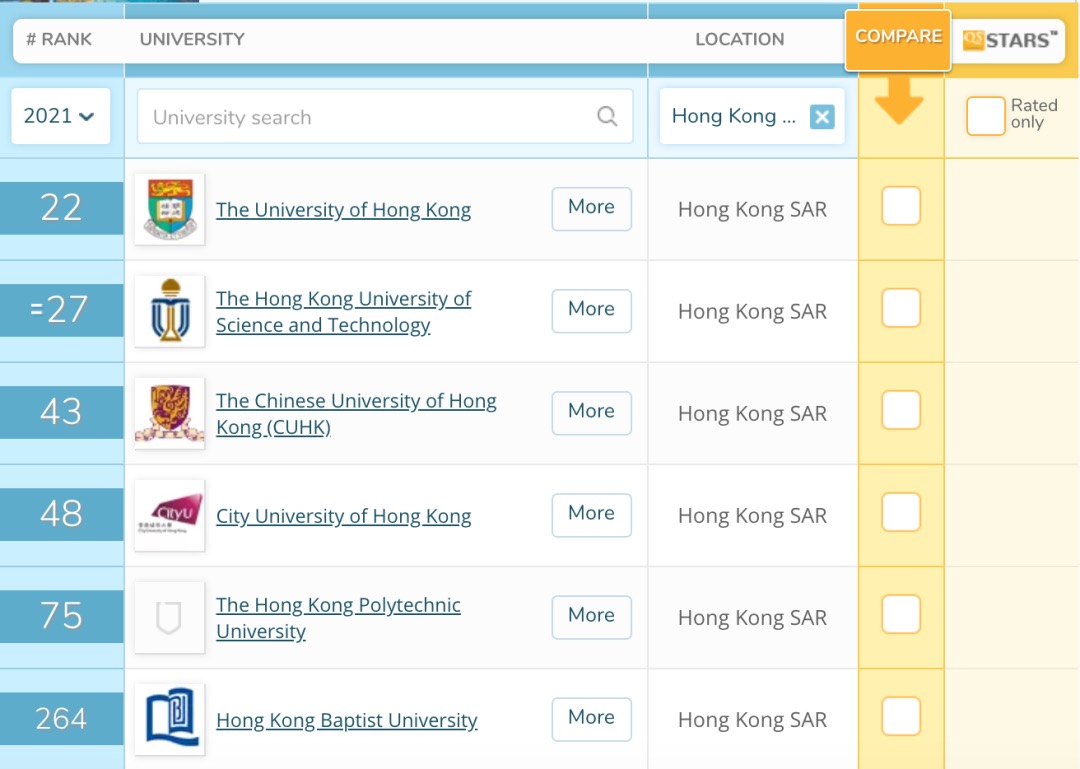Viewport: 1080px width, 769px height.
Task: Tick compare box for HKUST
Action: 901,308
